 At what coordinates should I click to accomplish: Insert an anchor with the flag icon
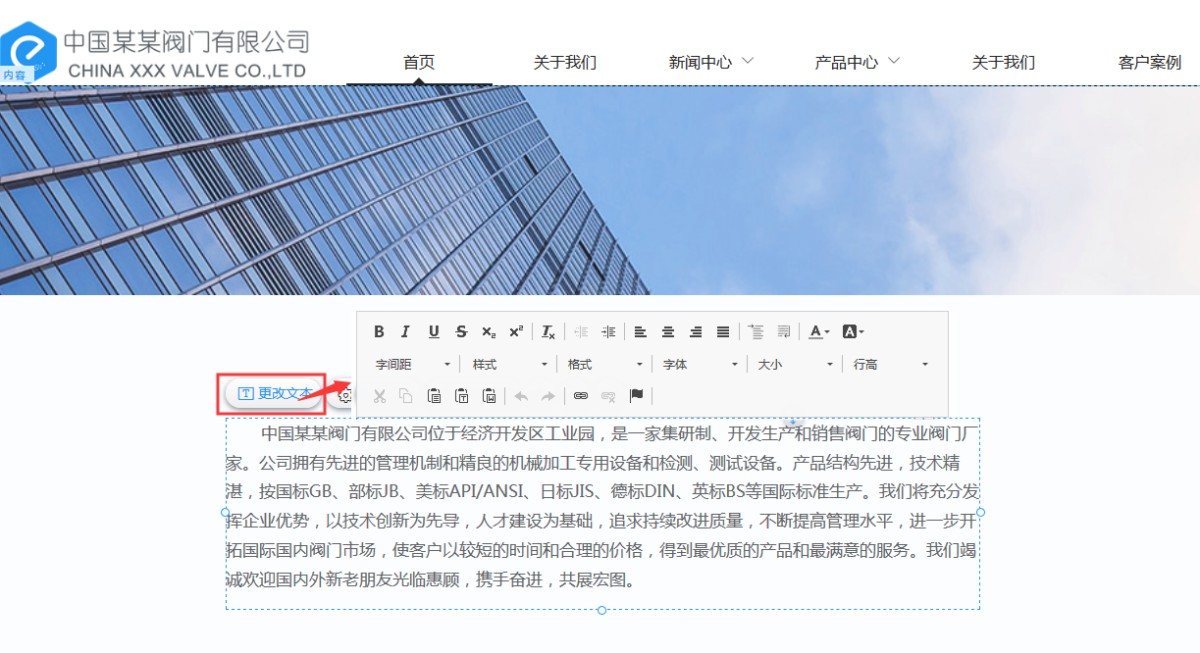point(636,396)
